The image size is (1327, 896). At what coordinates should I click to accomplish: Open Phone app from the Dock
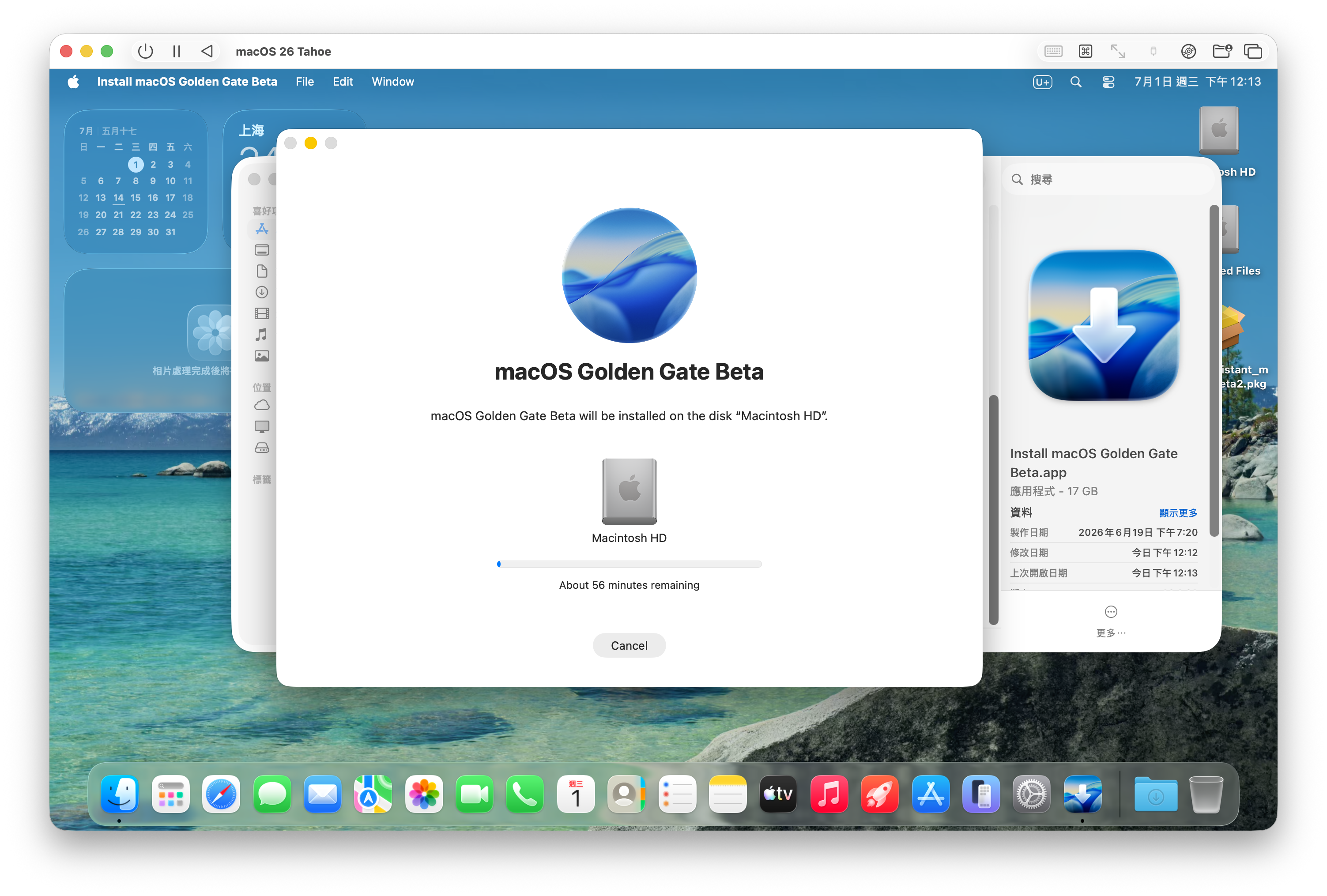tap(525, 794)
